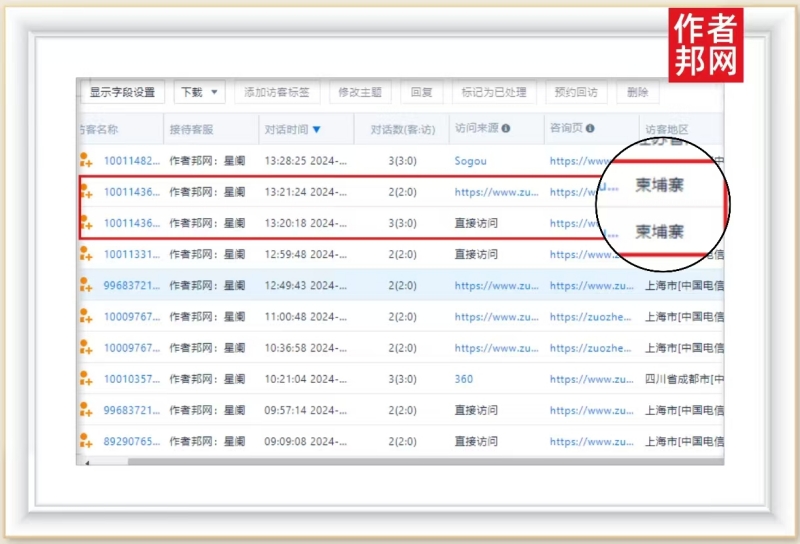Click the sort arrow next to 对话时间

click(317, 129)
